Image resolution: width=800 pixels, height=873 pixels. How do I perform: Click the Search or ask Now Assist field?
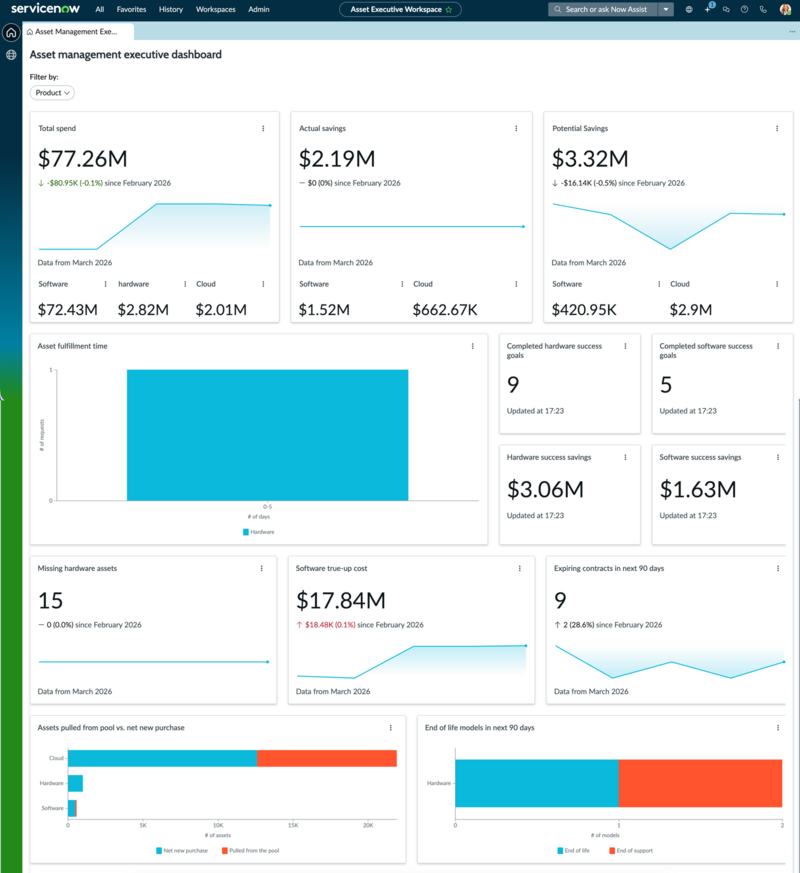click(603, 9)
